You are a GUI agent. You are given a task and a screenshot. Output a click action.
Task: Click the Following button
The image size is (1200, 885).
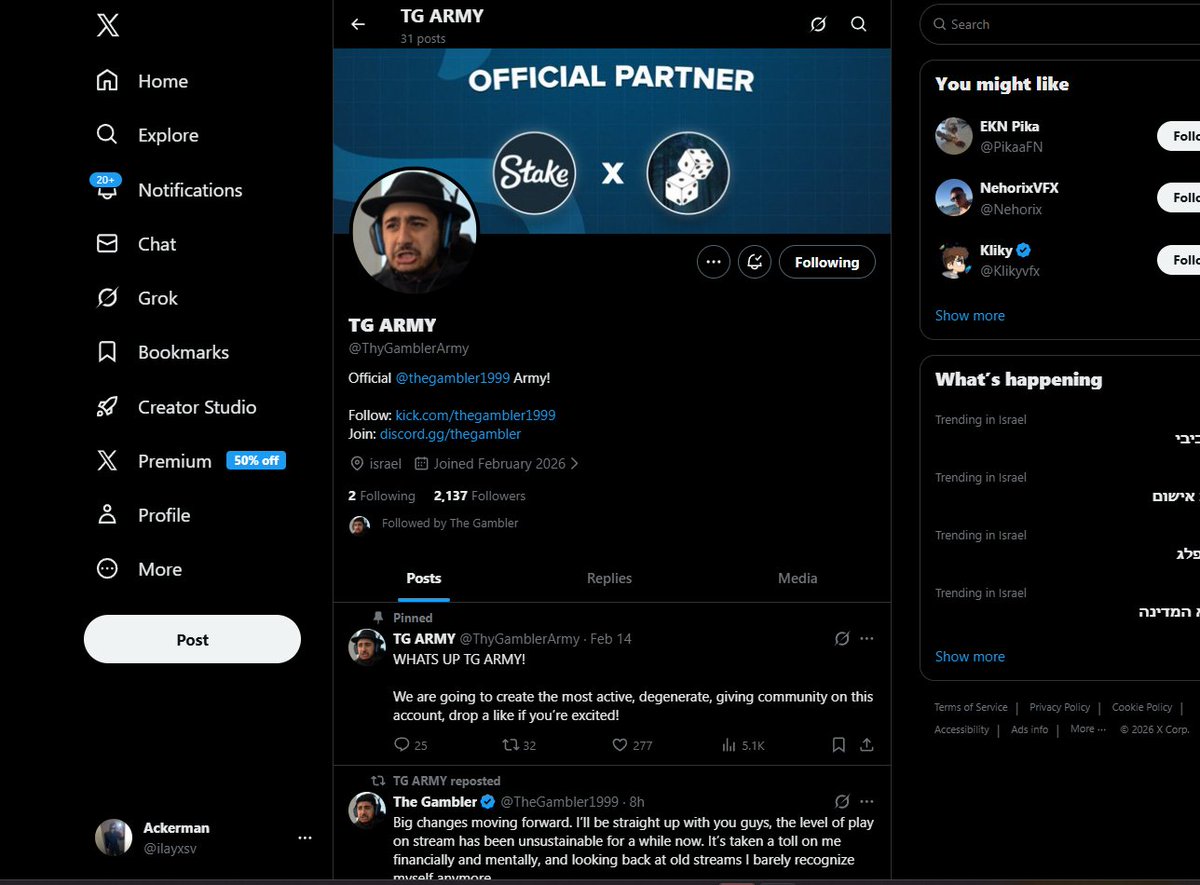[x=827, y=262]
